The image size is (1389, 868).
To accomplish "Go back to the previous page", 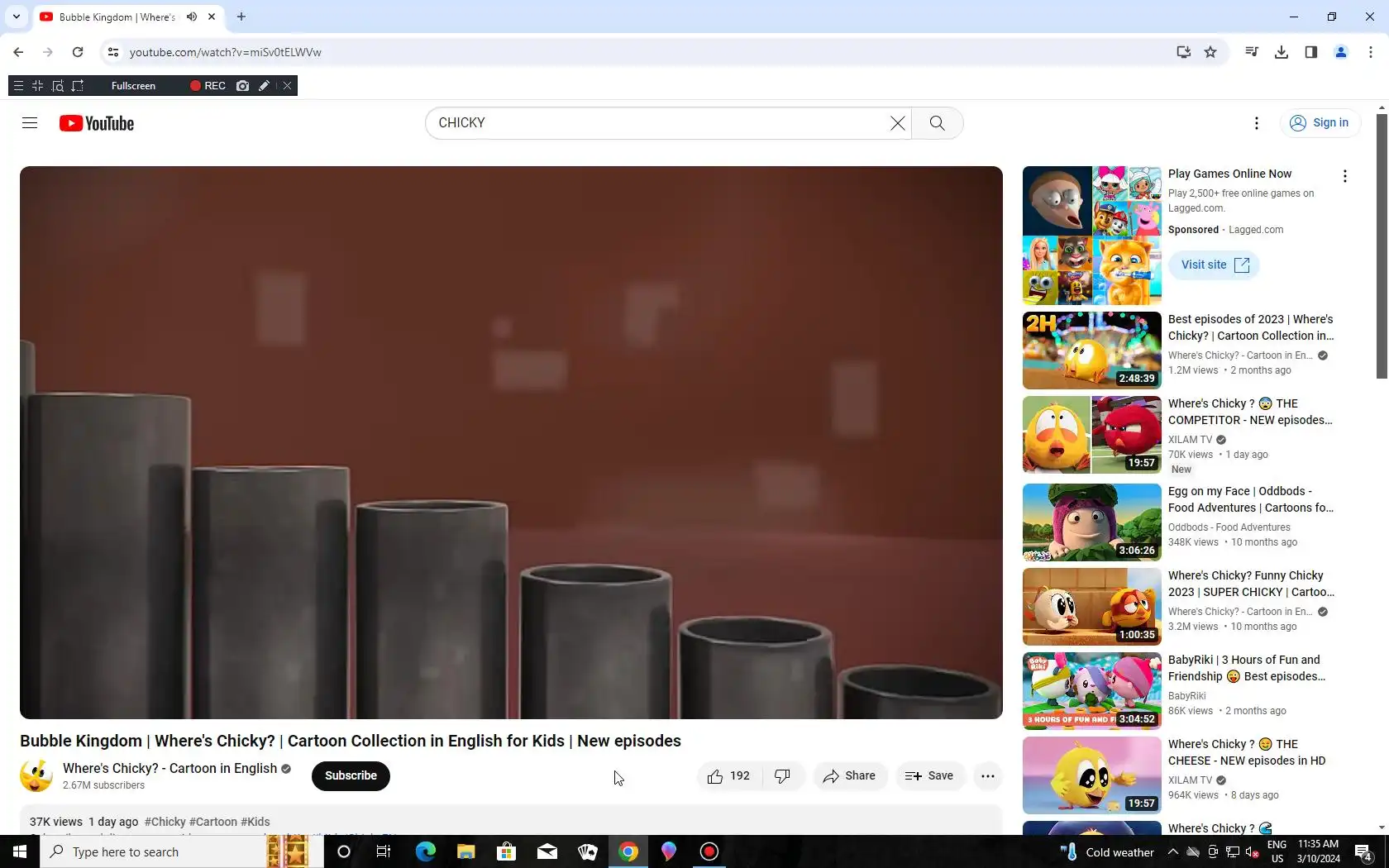I will (x=18, y=52).
